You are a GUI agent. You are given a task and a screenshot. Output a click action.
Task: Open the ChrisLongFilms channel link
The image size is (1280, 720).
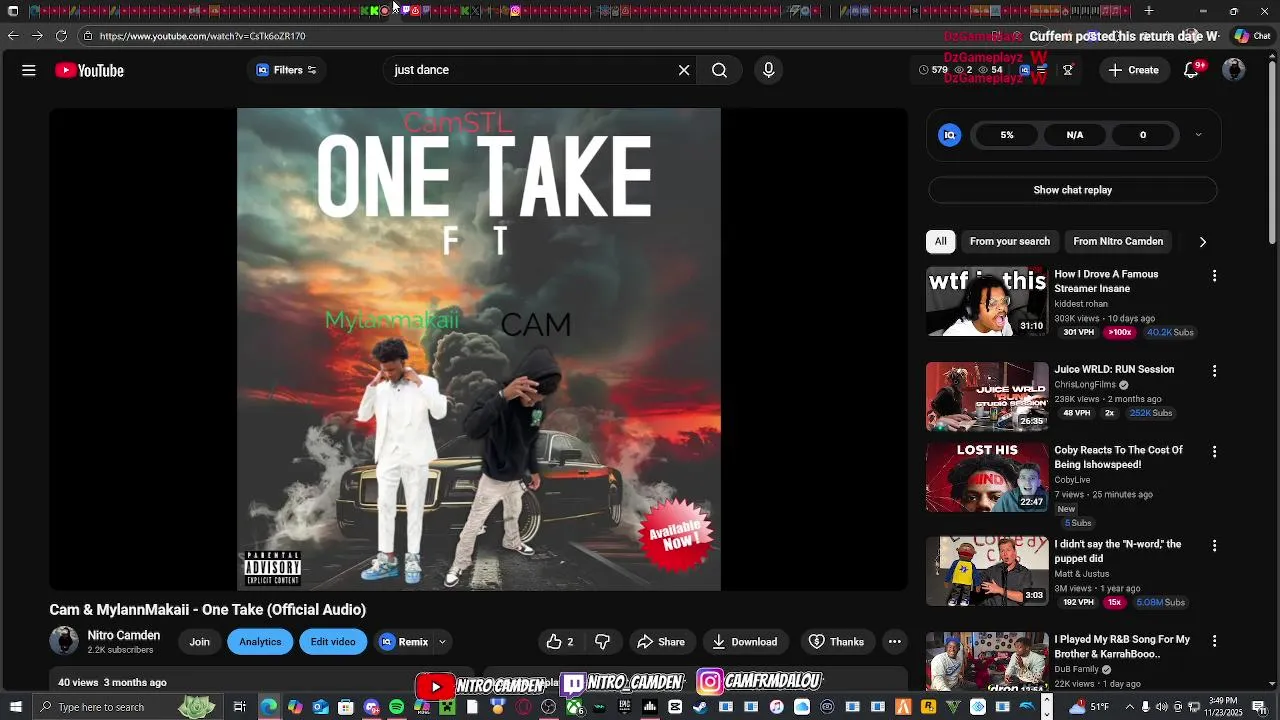(1085, 385)
